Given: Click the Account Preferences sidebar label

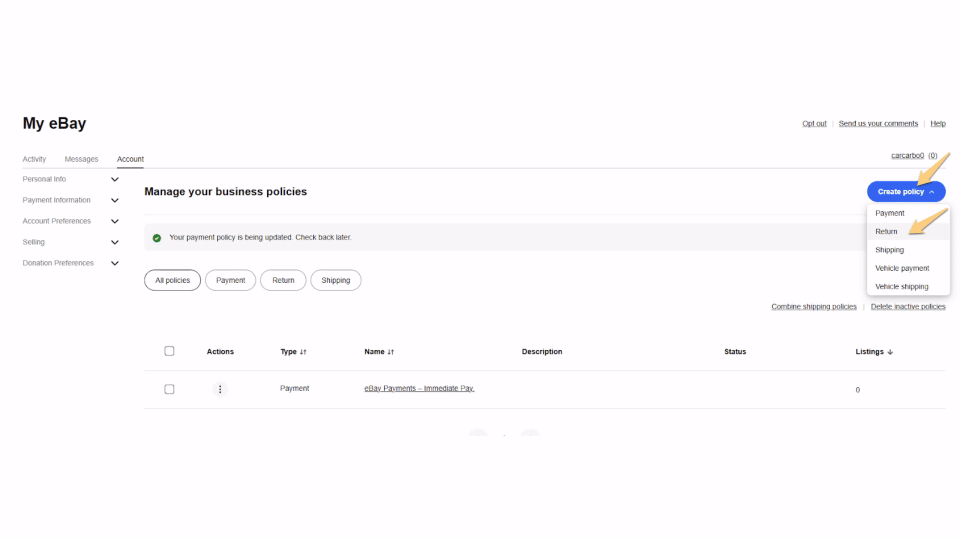Looking at the screenshot, I should tap(57, 221).
